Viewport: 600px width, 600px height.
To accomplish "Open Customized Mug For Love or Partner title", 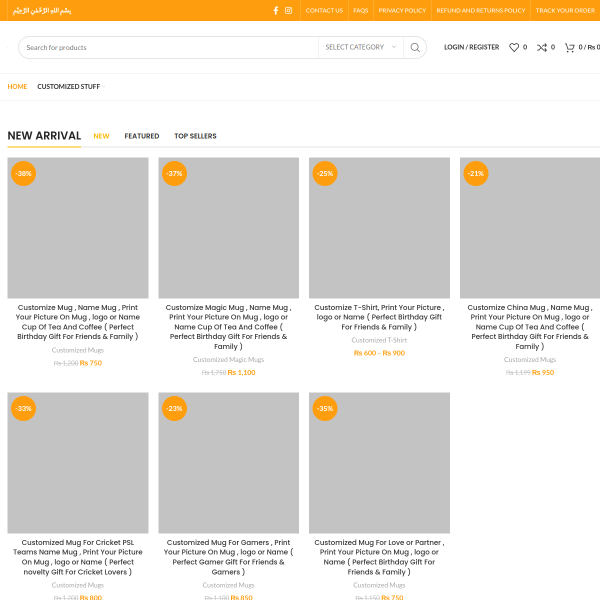I will (379, 557).
